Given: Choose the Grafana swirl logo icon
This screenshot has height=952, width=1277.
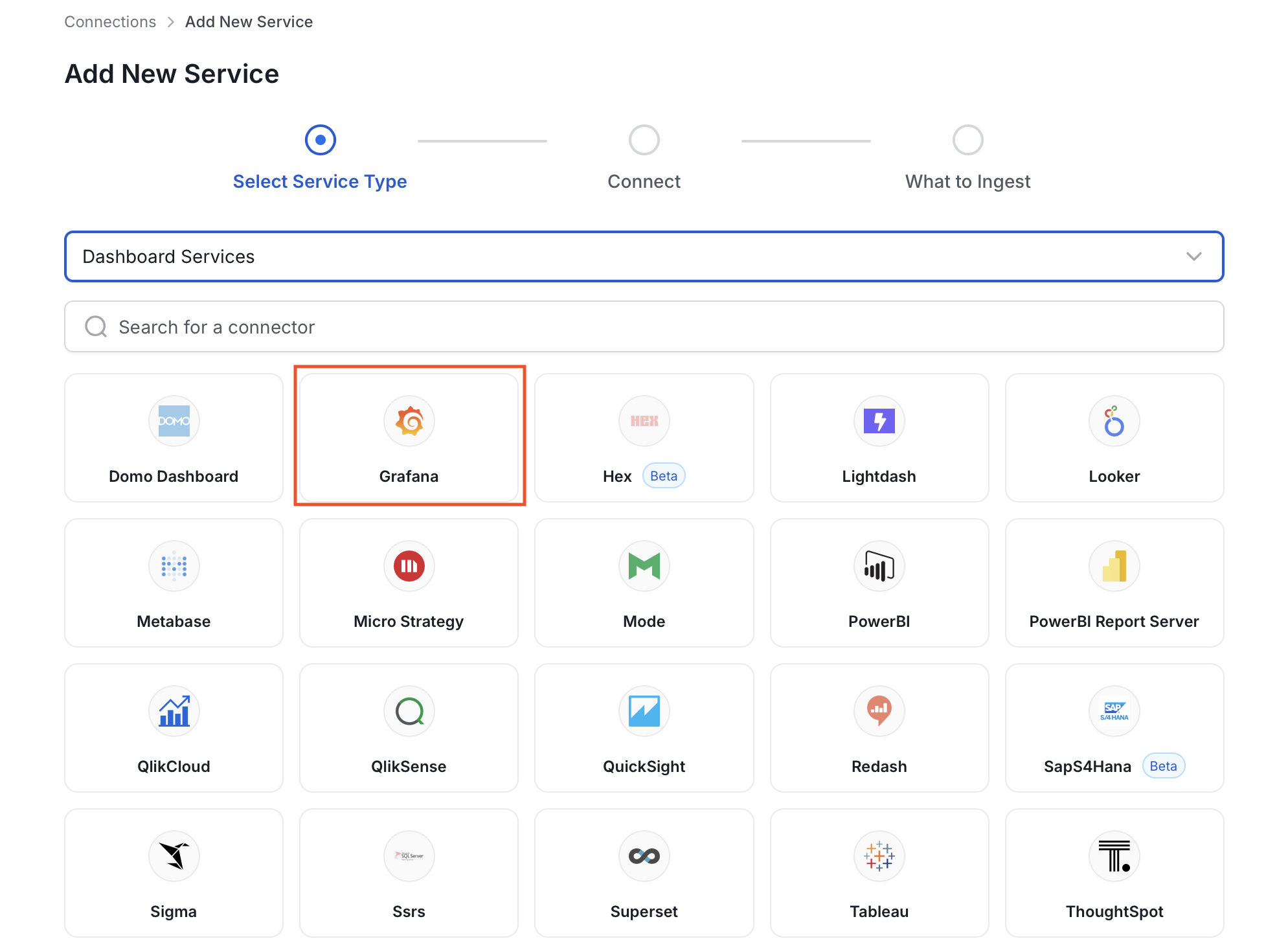Looking at the screenshot, I should 409,421.
